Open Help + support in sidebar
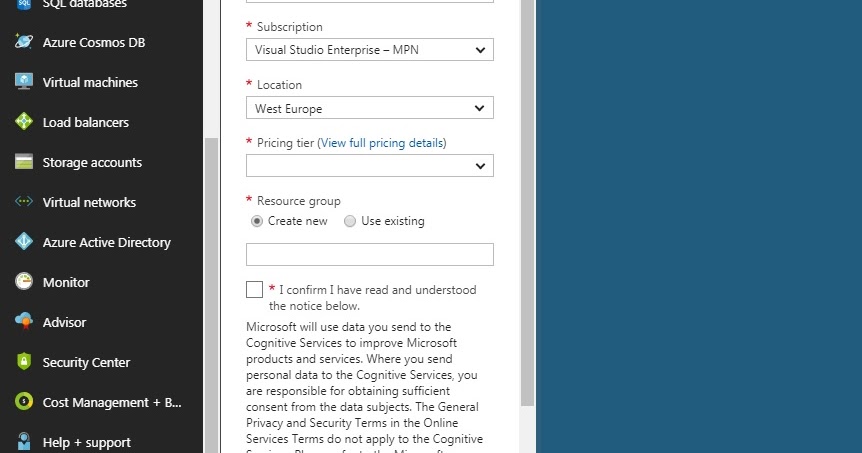 point(86,442)
